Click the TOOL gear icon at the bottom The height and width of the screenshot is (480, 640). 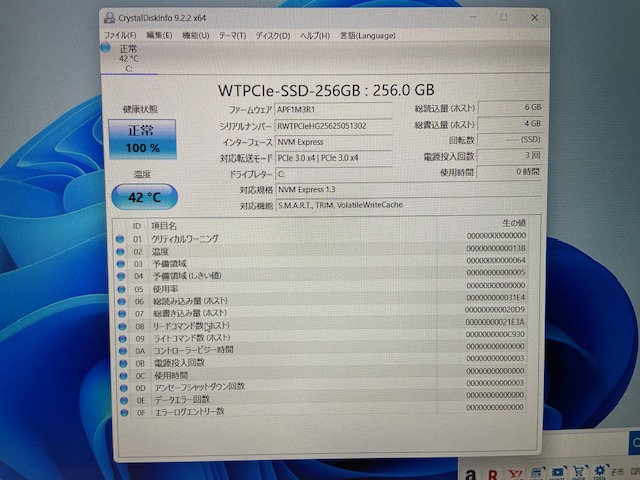[599, 471]
